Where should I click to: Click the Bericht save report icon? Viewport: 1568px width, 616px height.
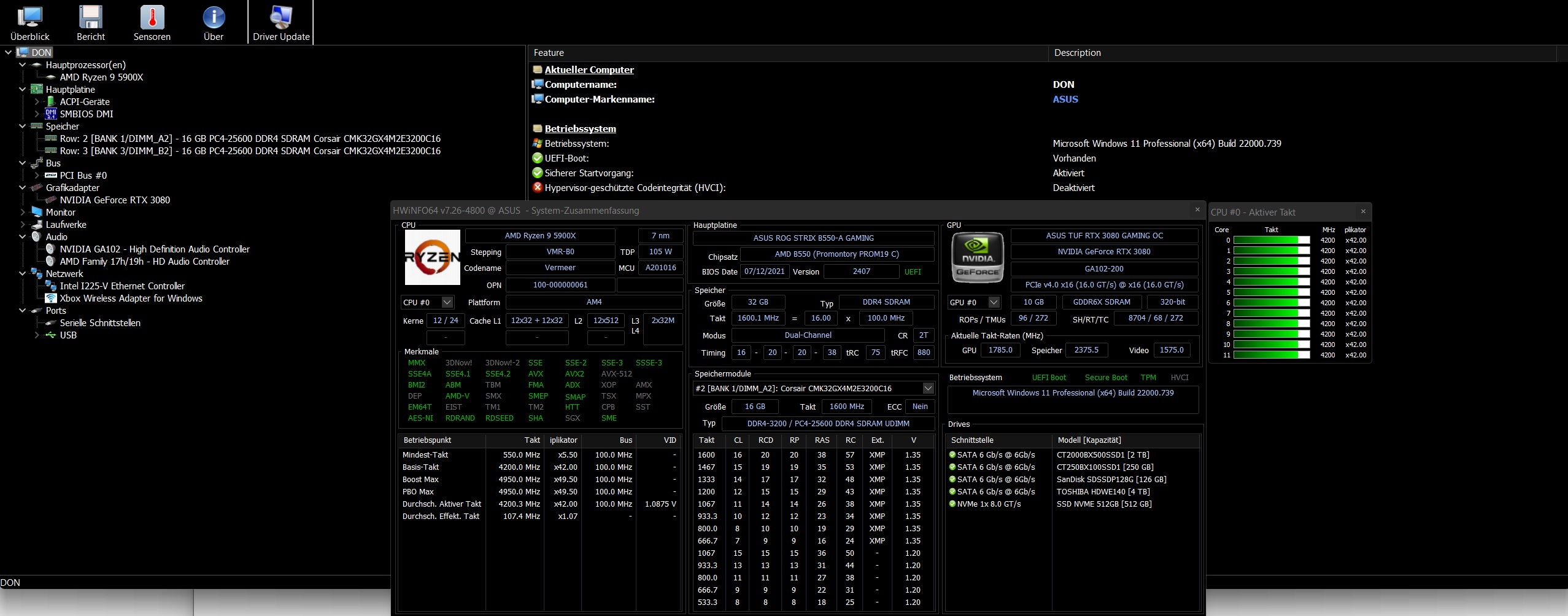(91, 17)
